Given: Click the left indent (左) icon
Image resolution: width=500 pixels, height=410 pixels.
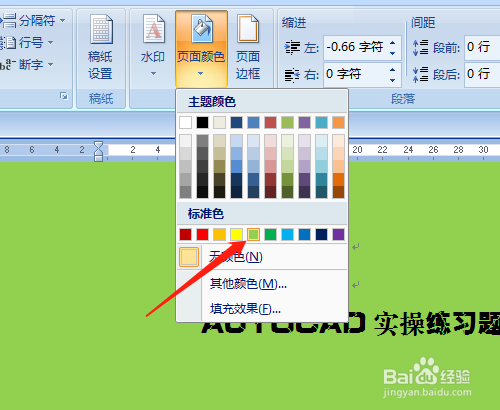Looking at the screenshot, I should point(292,48).
